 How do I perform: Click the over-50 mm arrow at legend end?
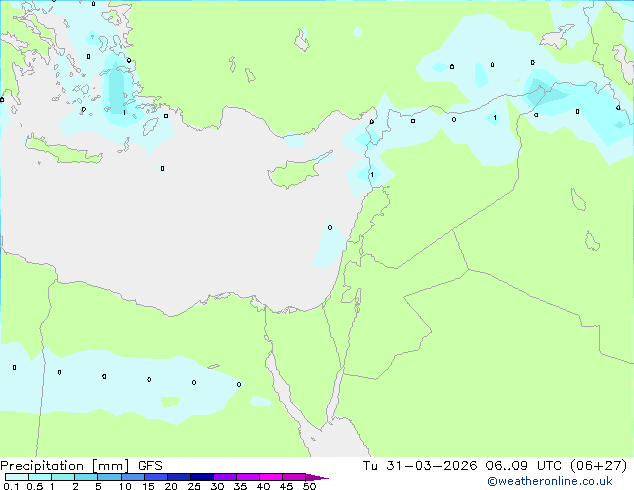pyautogui.click(x=317, y=477)
